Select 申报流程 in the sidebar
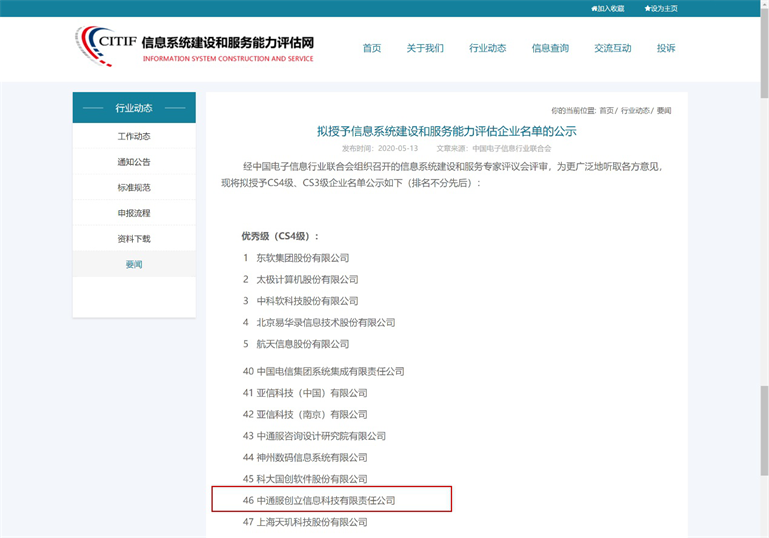This screenshot has width=769, height=538. click(x=134, y=213)
